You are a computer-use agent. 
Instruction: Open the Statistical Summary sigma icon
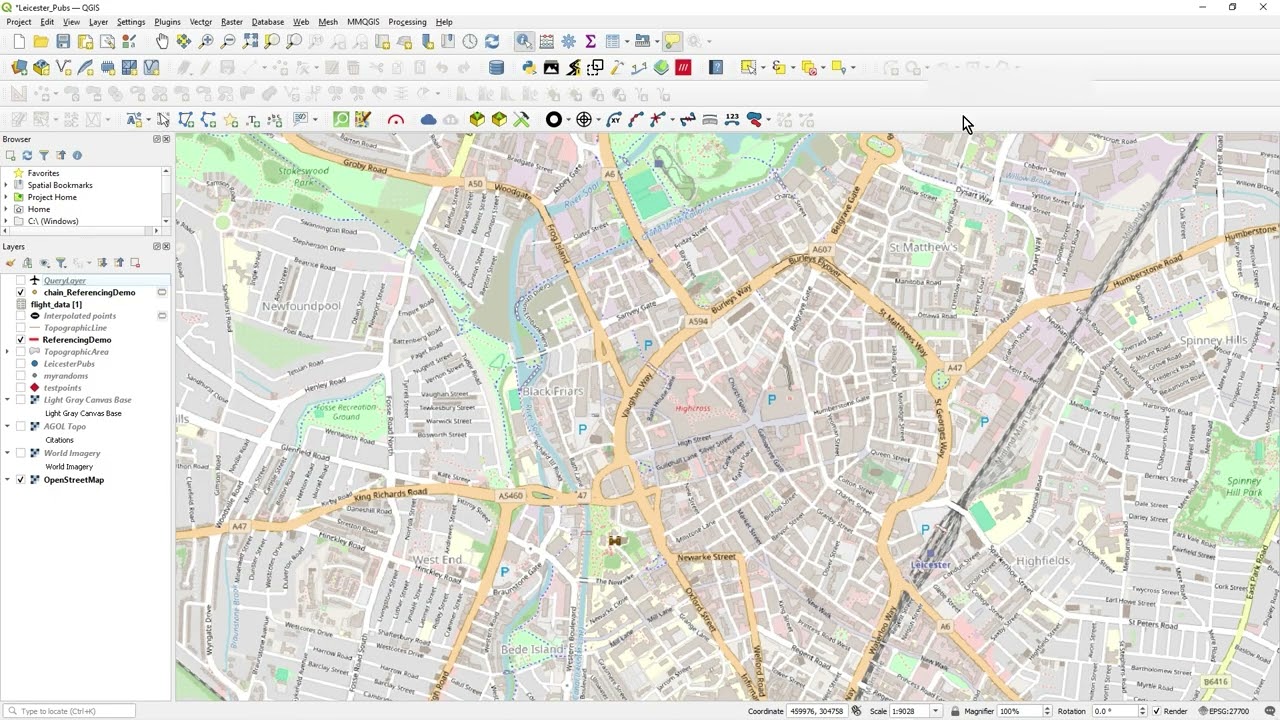[590, 41]
